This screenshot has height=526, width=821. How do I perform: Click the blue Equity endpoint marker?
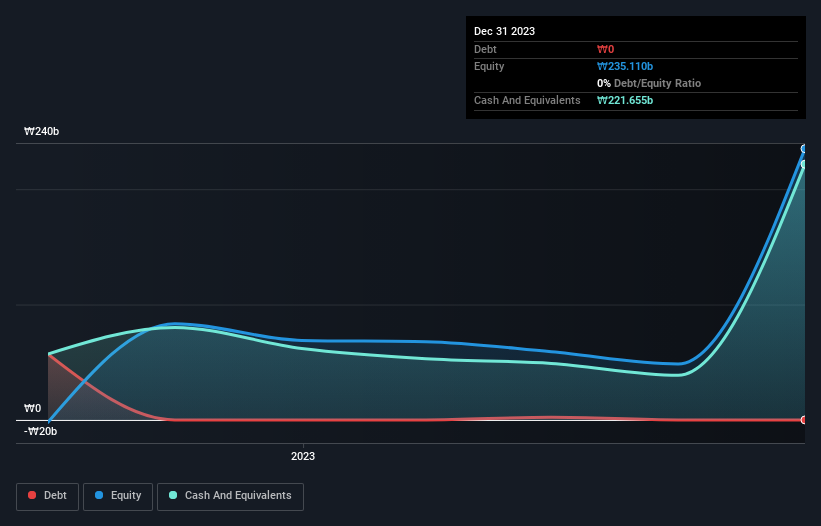804,149
